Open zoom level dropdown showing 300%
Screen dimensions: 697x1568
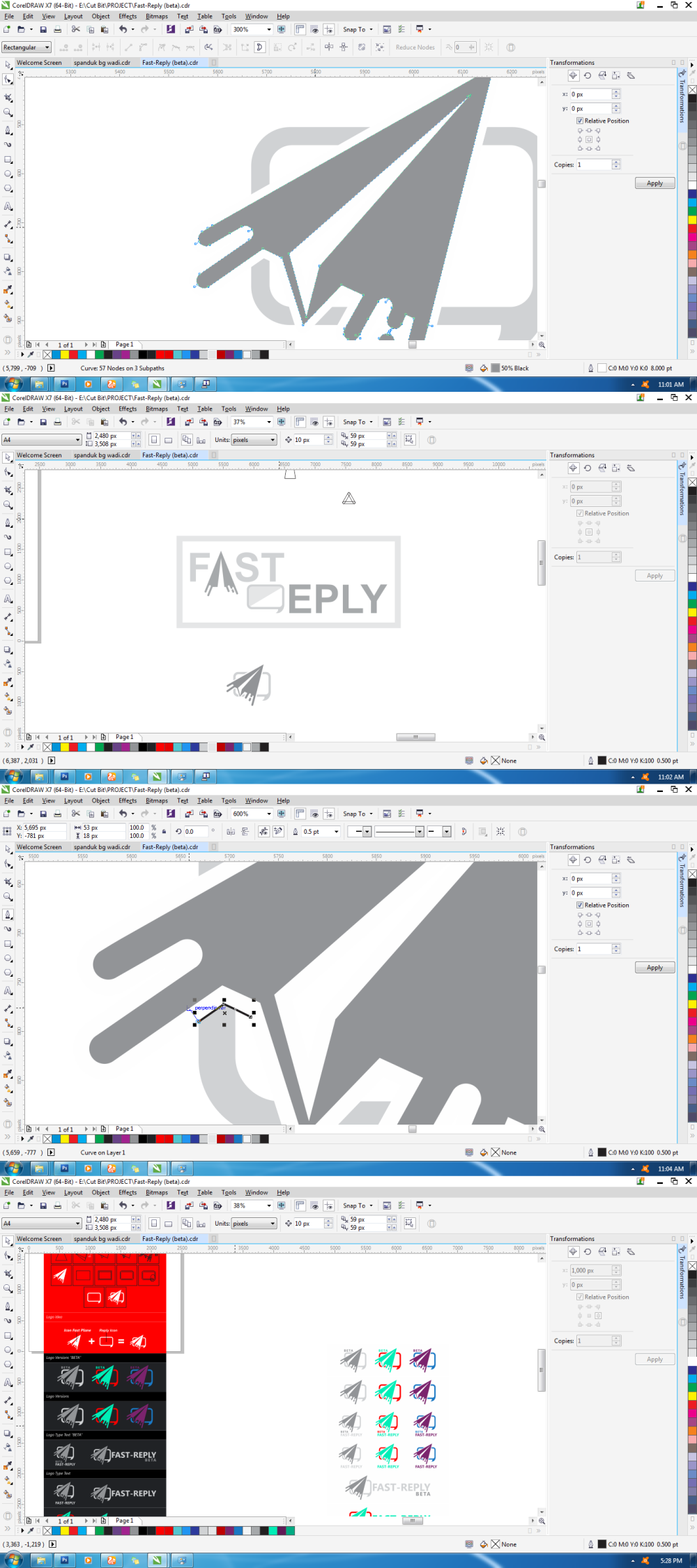(x=269, y=30)
